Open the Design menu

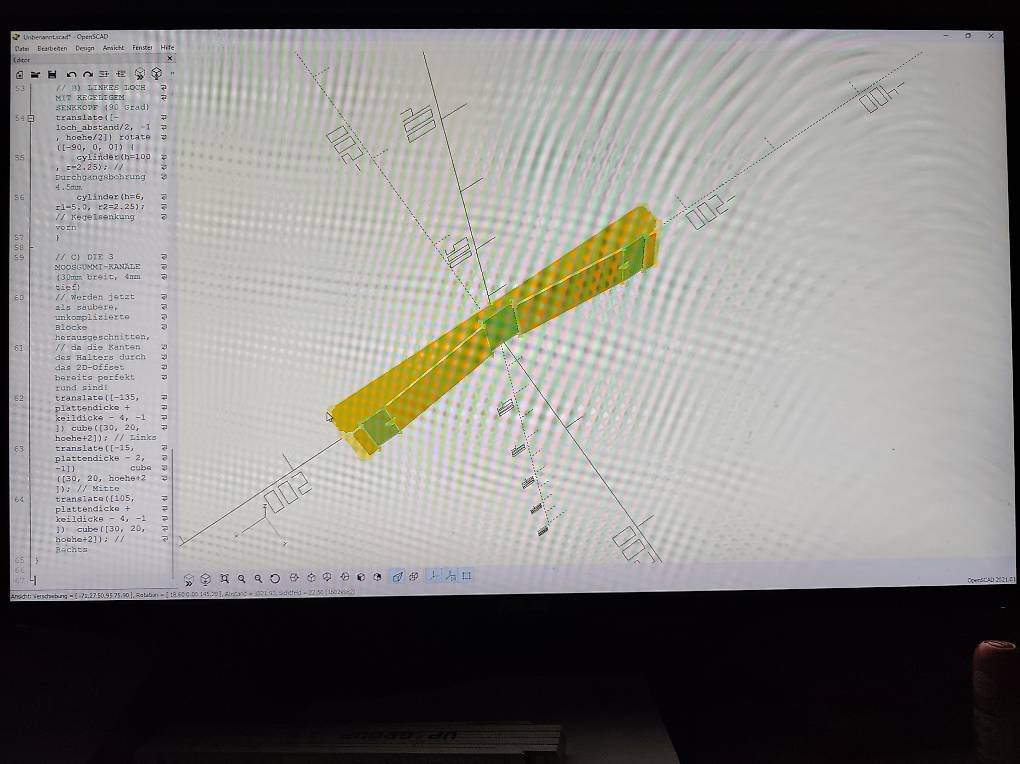pyautogui.click(x=85, y=48)
